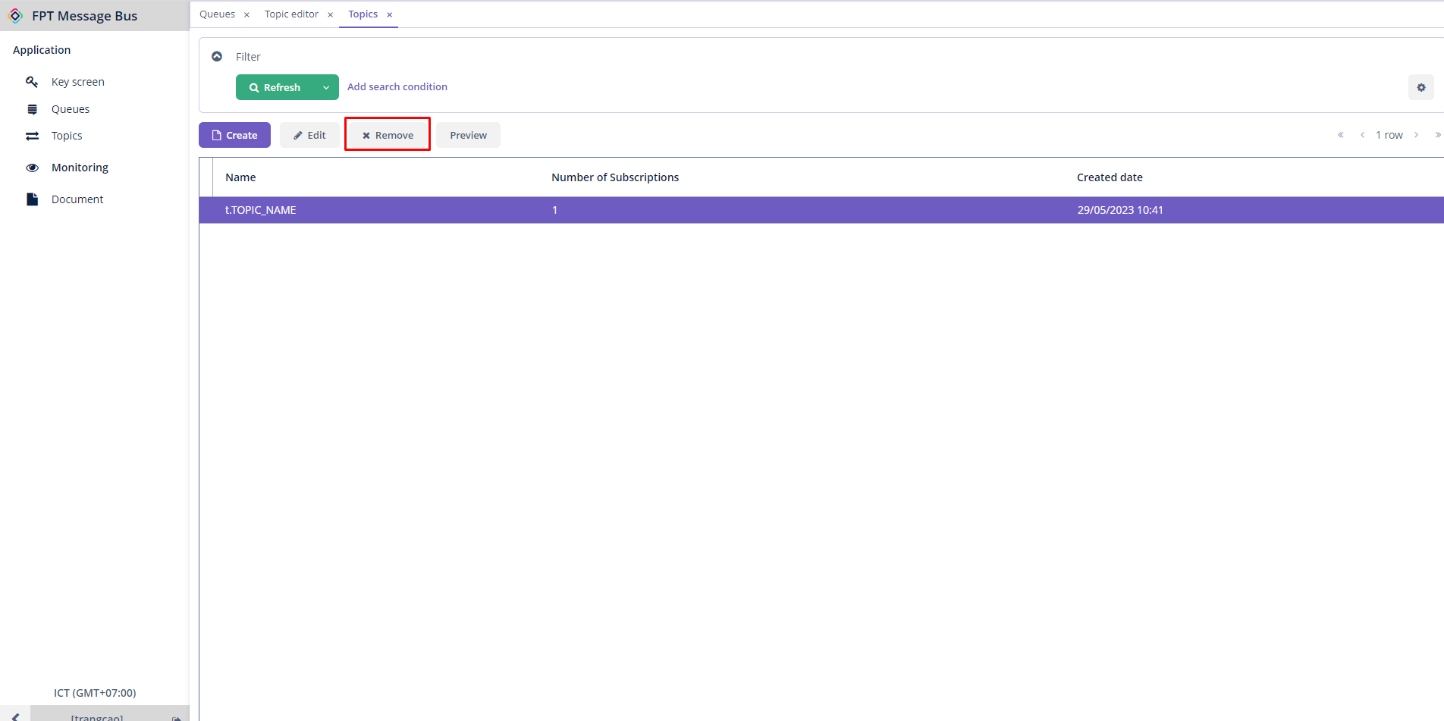Click the green Refresh button
This screenshot has height=721, width=1444.
point(275,87)
